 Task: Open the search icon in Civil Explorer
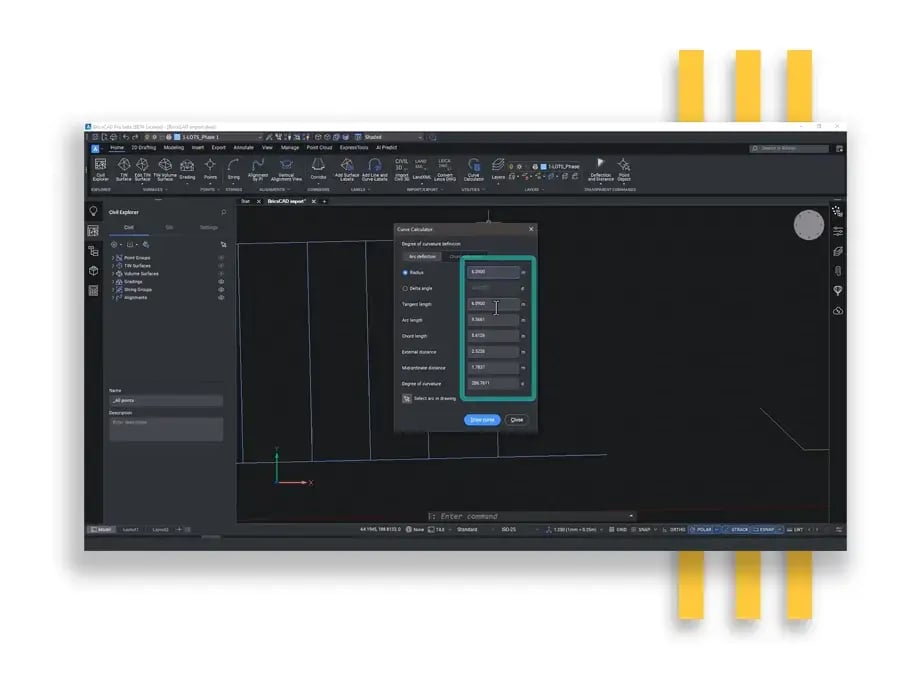pyautogui.click(x=223, y=212)
